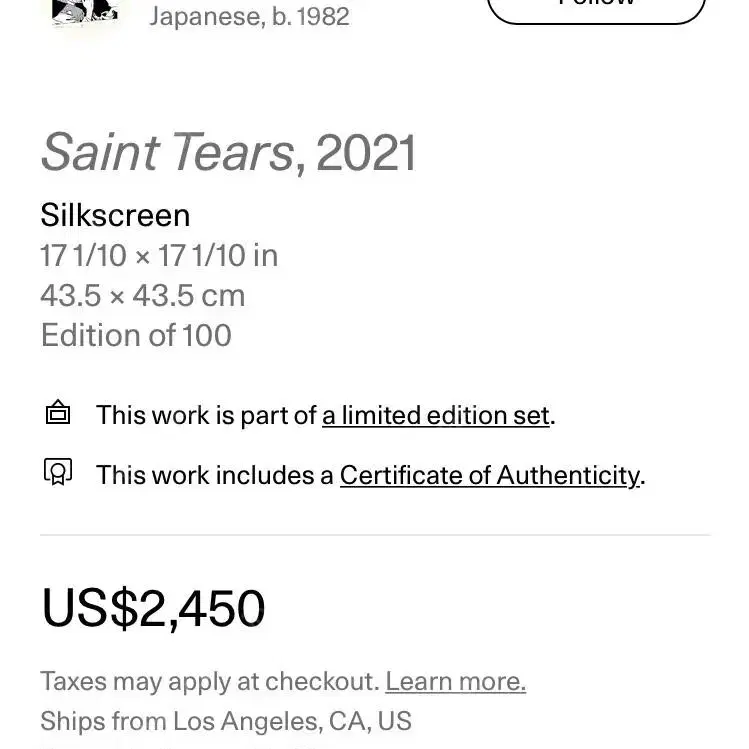Click the Edition of 100 text
Image resolution: width=749 pixels, height=749 pixels.
136,335
